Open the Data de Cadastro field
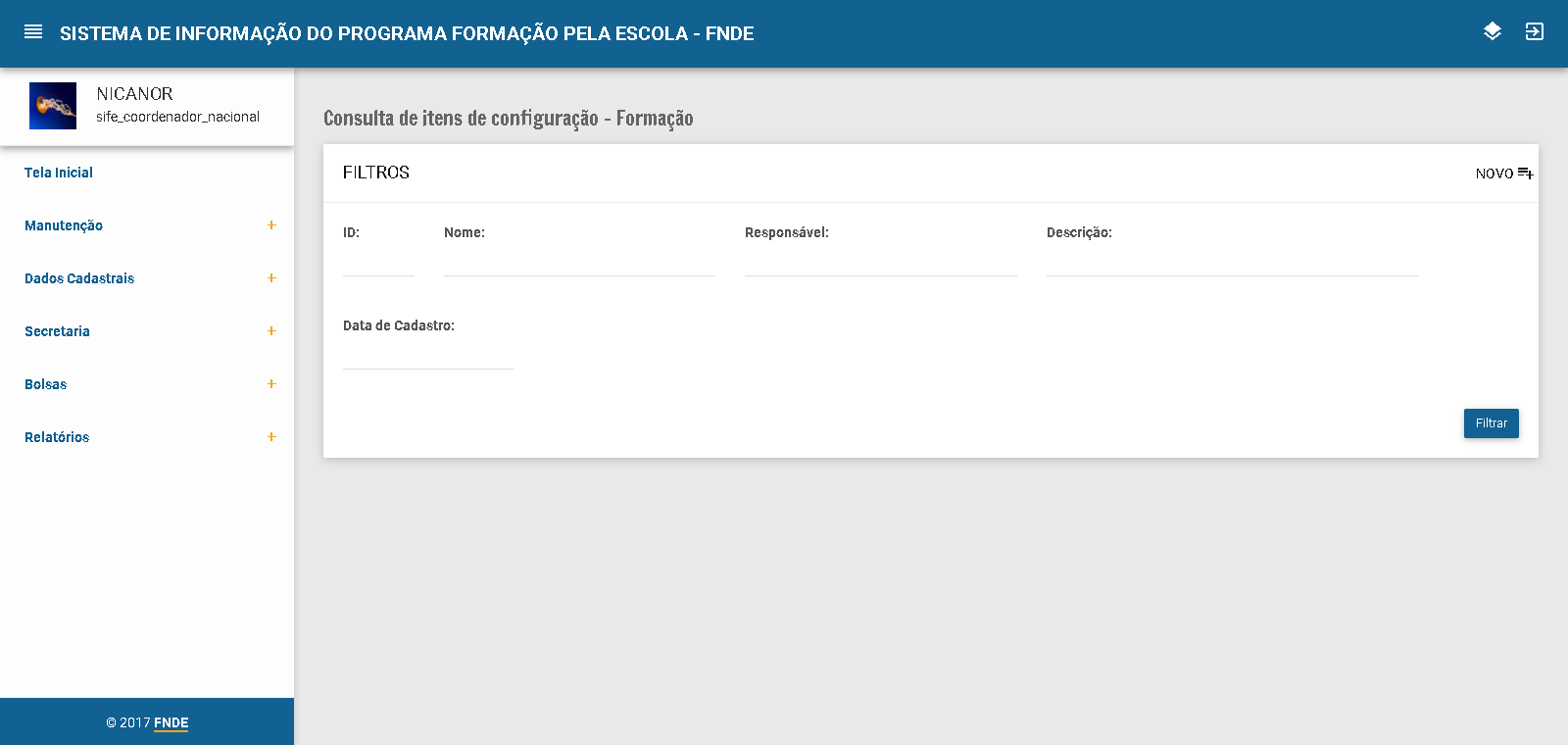Screen dimensions: 1568x745 coord(428,356)
